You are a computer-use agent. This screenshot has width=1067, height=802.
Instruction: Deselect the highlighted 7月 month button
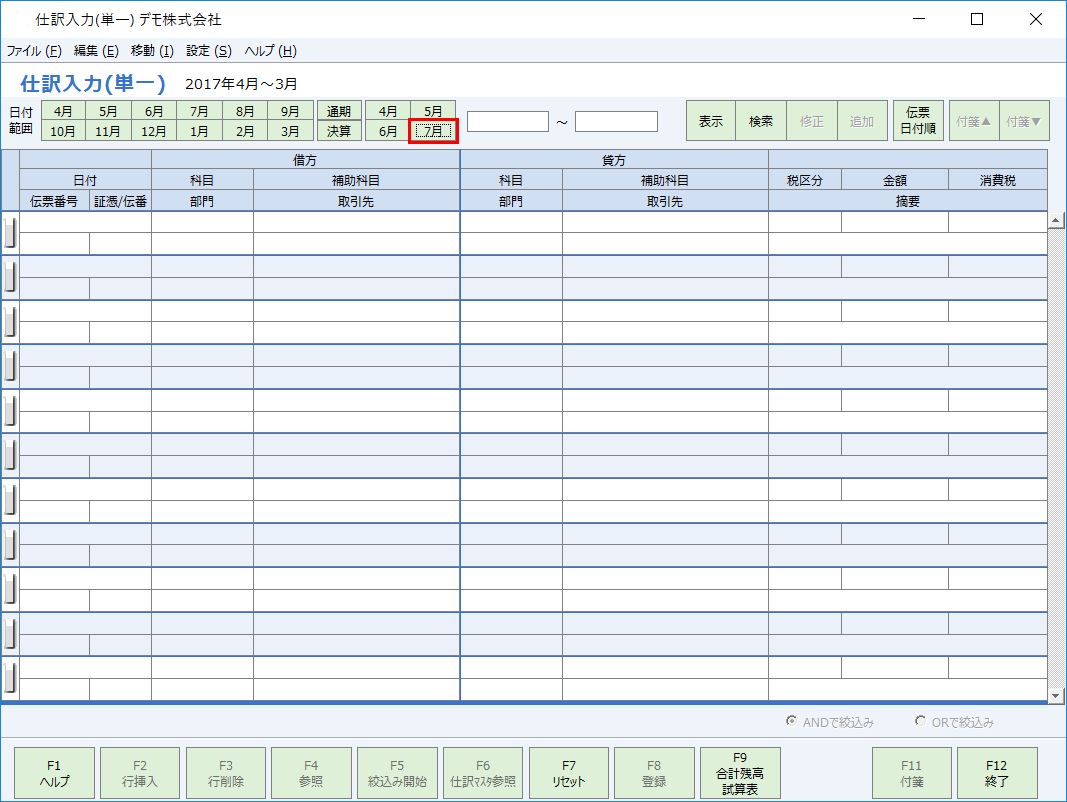[432, 131]
